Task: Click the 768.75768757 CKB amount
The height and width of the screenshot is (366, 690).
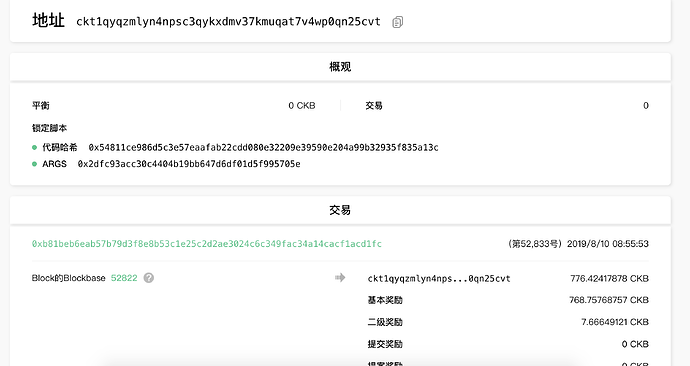Action: 609,300
